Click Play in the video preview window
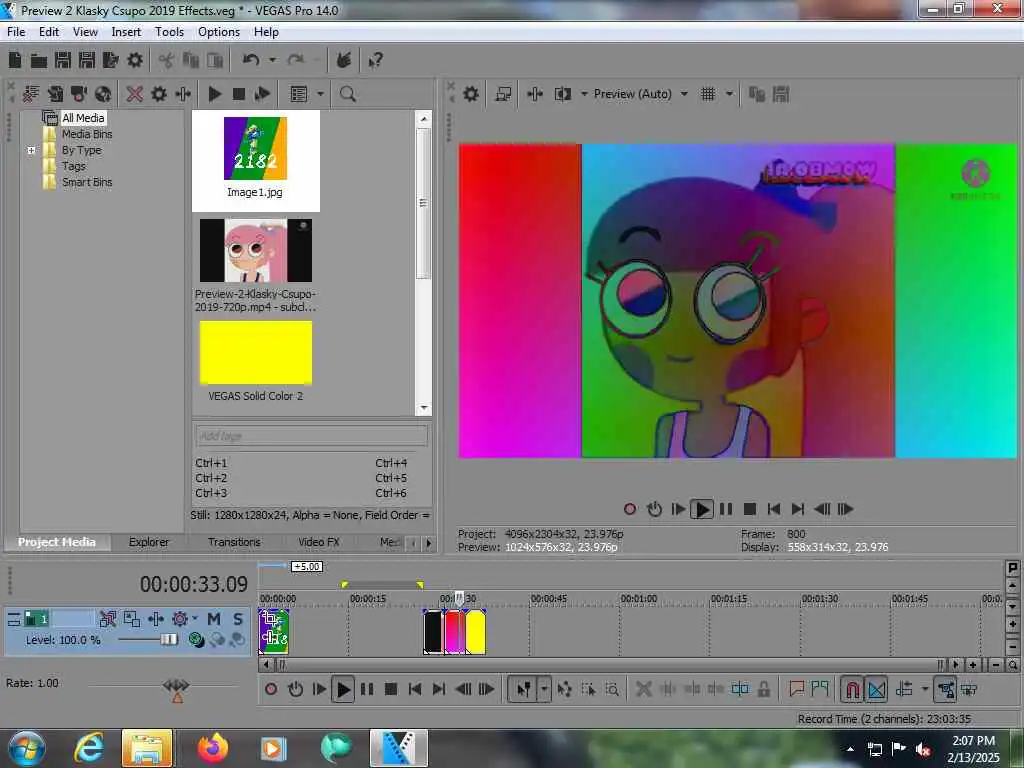Viewport: 1024px width, 768px height. point(702,509)
